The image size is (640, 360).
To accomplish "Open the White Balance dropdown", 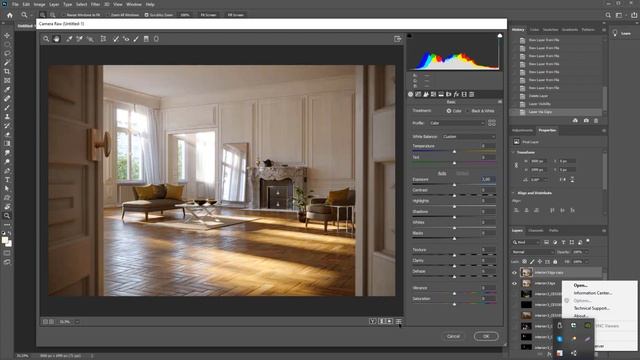I will (469, 137).
